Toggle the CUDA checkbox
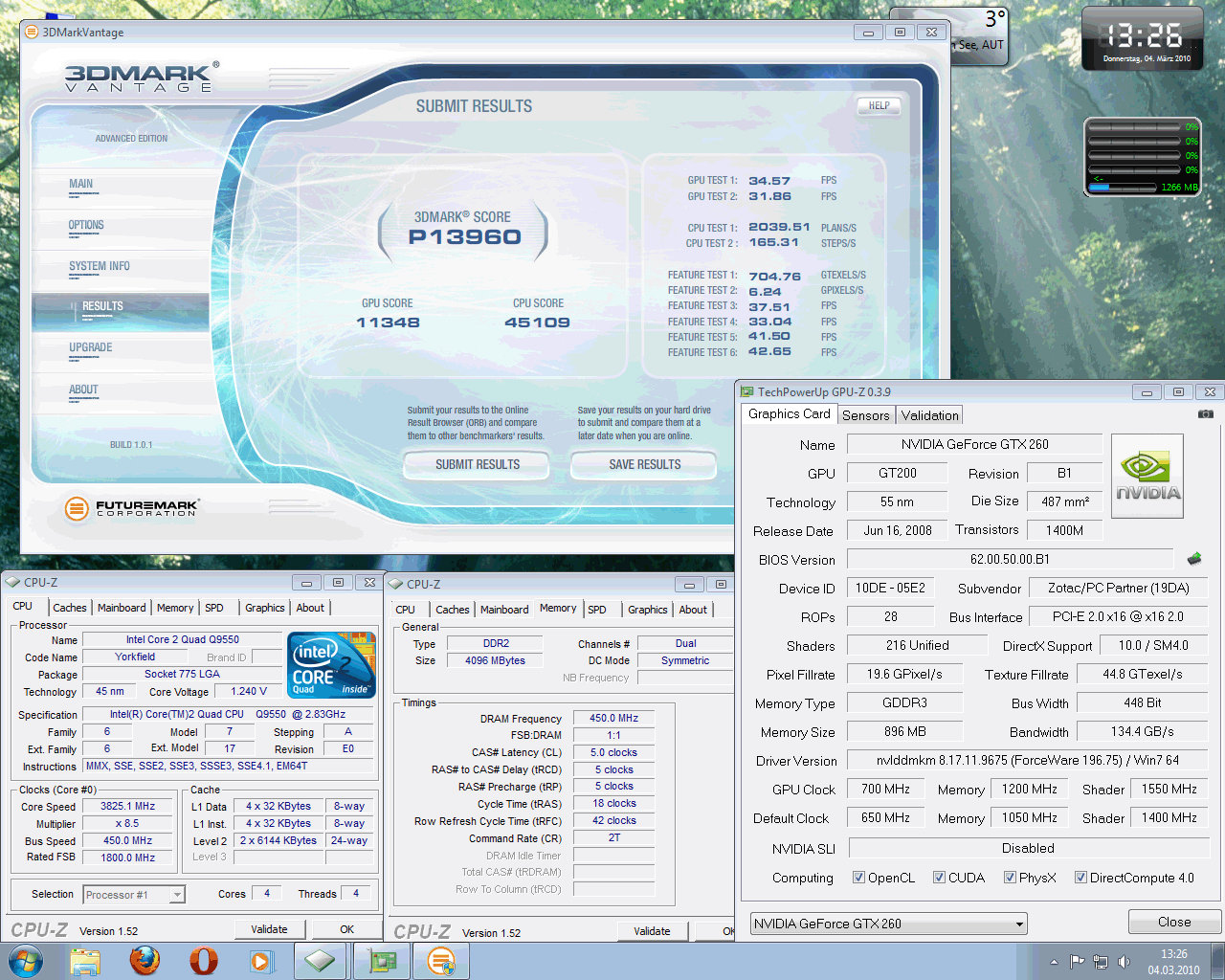 [939, 878]
